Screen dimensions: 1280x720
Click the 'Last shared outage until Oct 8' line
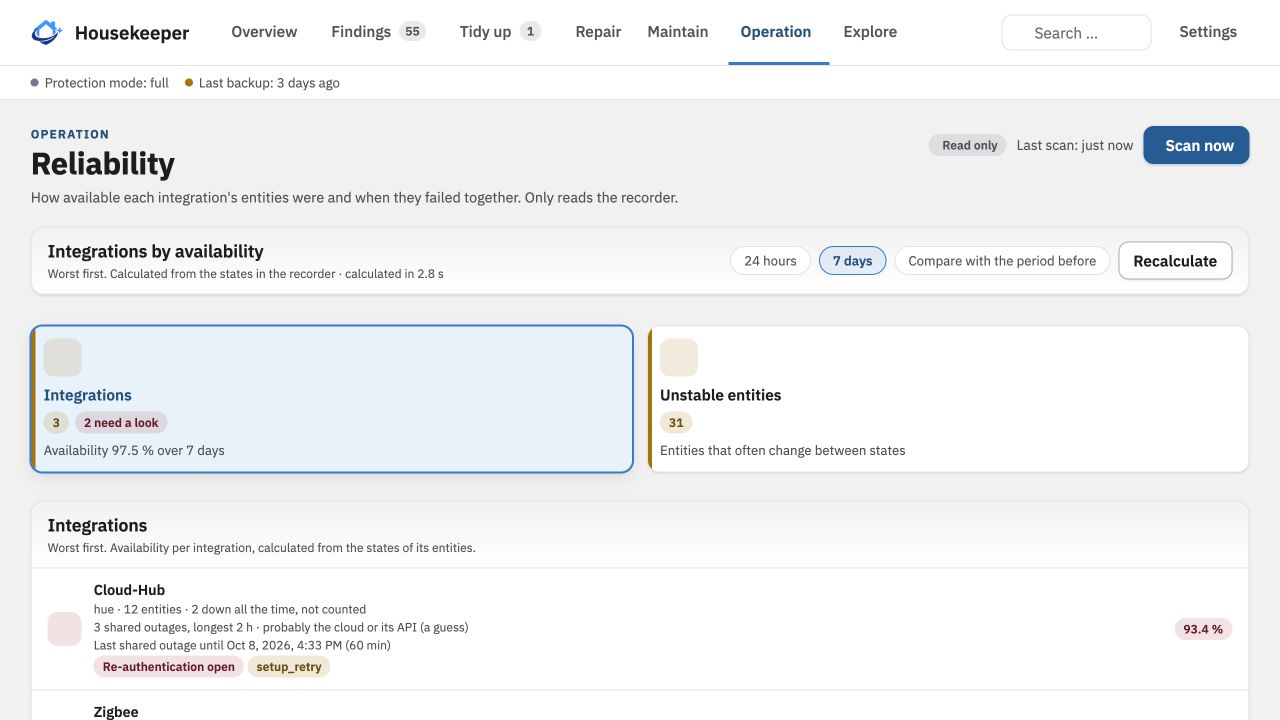coord(242,645)
